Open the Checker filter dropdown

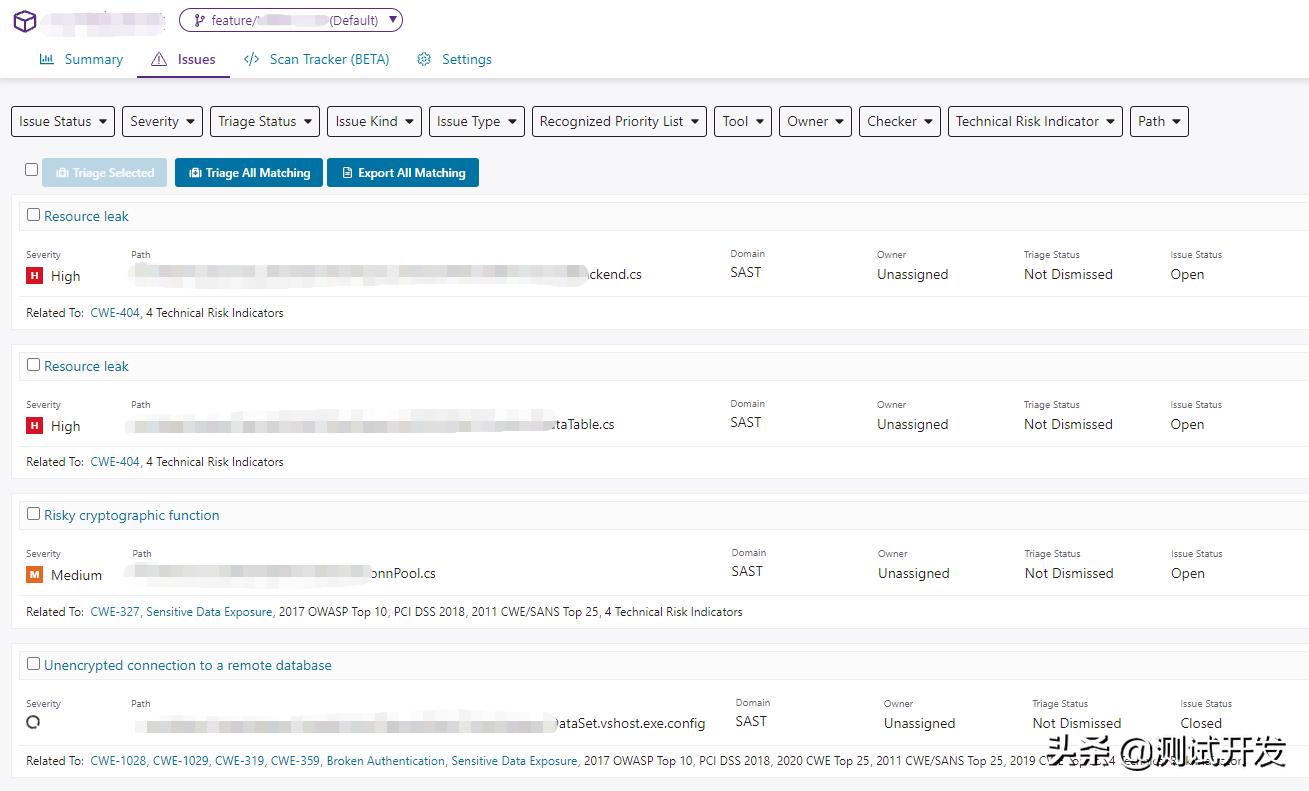coord(900,121)
